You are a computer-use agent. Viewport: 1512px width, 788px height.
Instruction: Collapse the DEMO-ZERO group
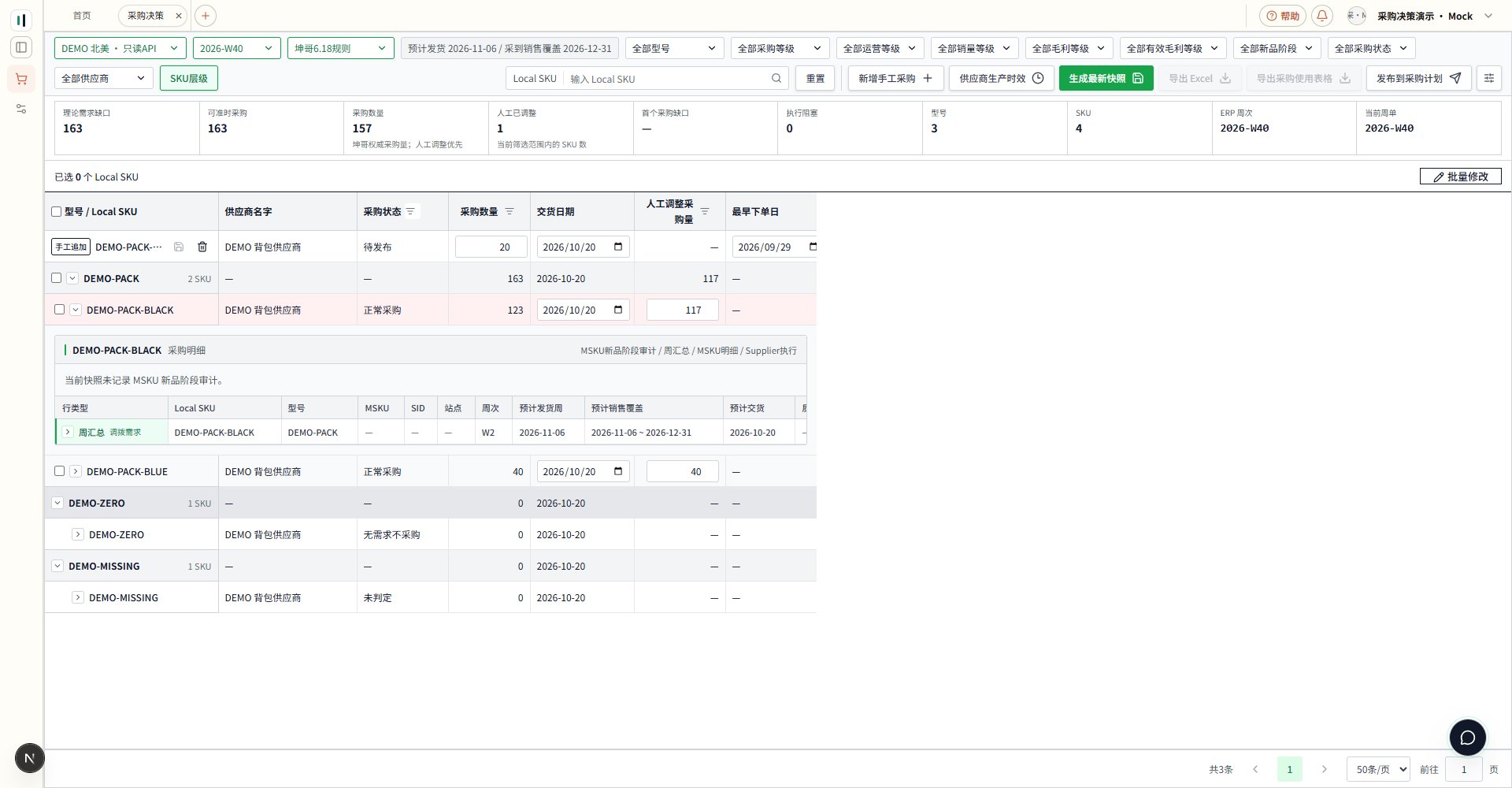click(x=57, y=503)
